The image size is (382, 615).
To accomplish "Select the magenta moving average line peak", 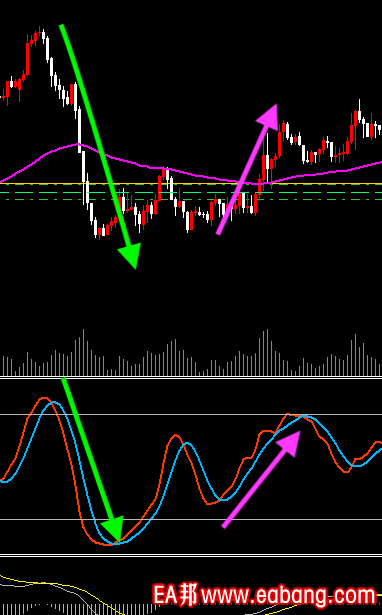I will point(77,144).
